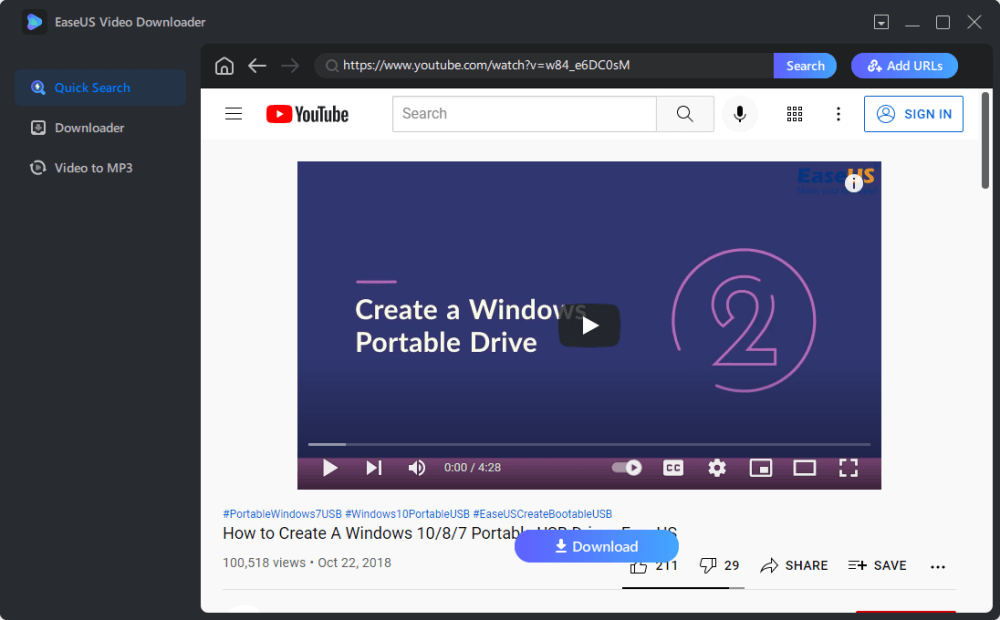Open title bar dropdown menu box
This screenshot has height=620, width=1000.
(x=881, y=22)
